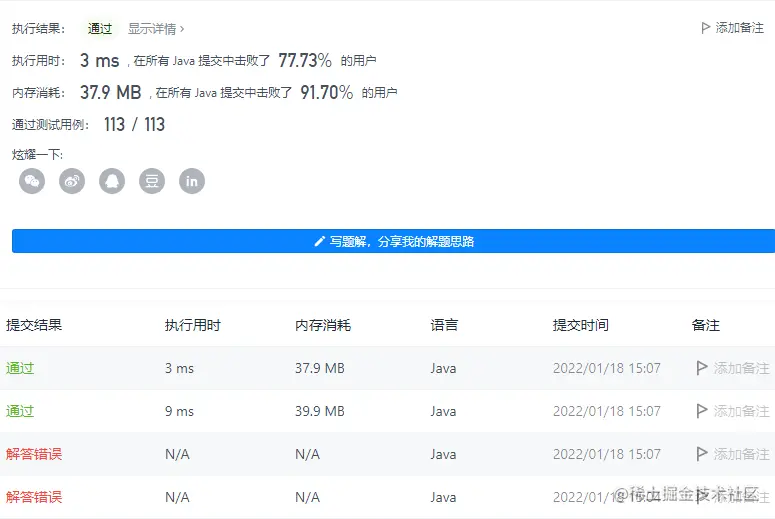The image size is (775, 519).
Task: Add a note flag for 3 ms row
Action: click(733, 368)
